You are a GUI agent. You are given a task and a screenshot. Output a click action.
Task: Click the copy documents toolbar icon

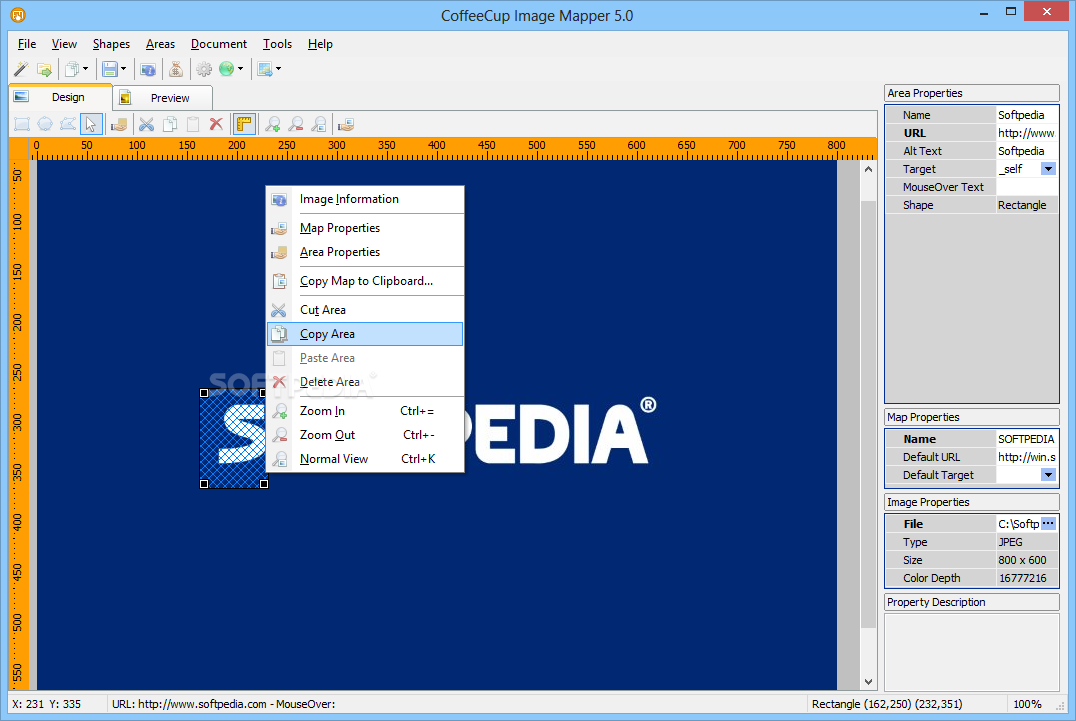(x=71, y=69)
